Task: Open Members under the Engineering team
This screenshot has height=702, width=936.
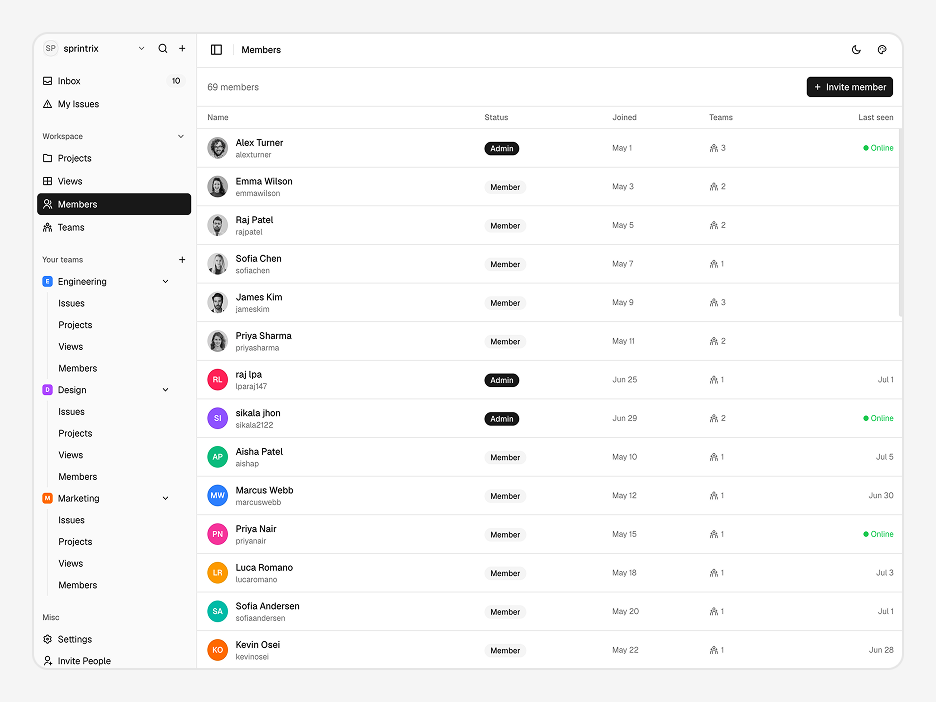Action: click(78, 368)
